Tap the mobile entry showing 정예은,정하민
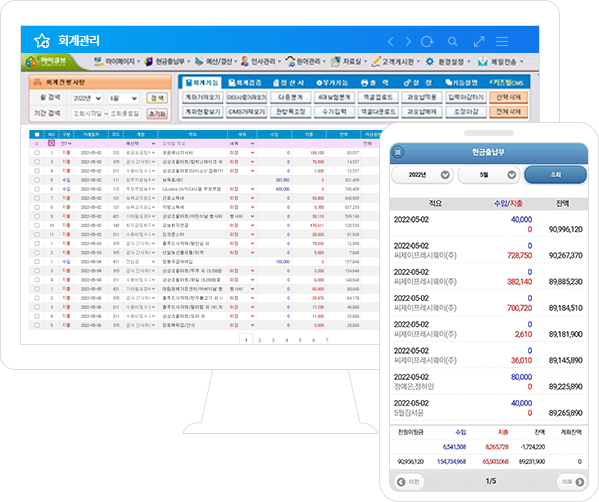599x502 pixels. [x=489, y=382]
